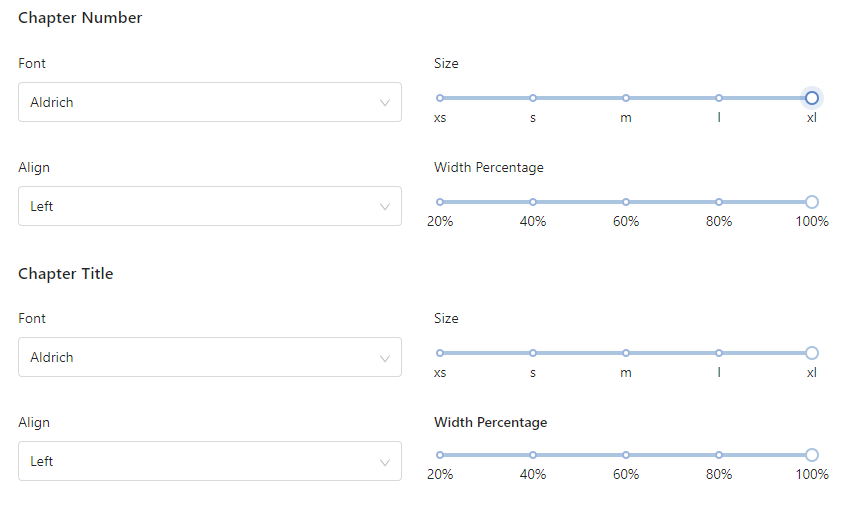865x505 pixels.
Task: Set Chapter Number size to s
Action: click(x=533, y=98)
